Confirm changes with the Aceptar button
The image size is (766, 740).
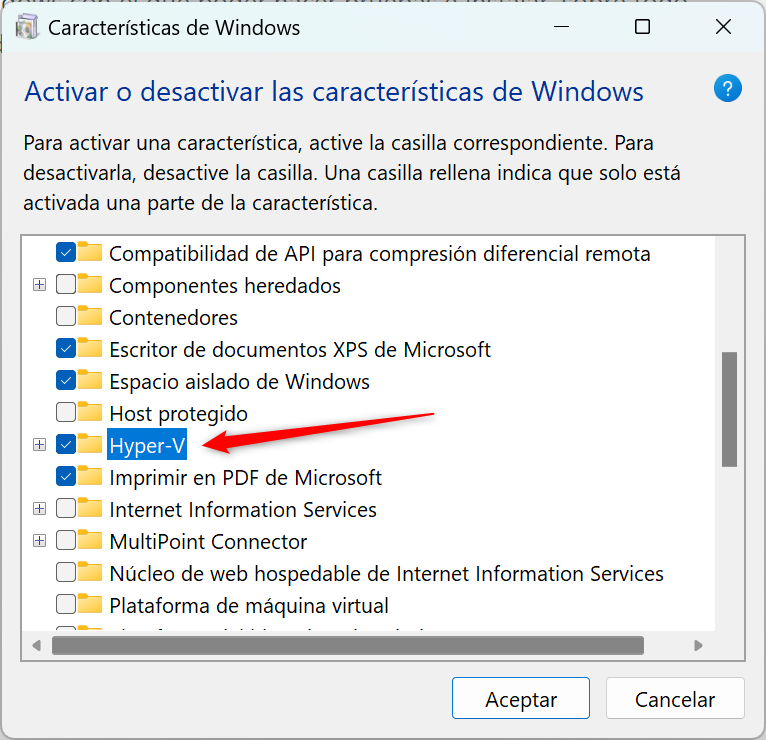click(521, 698)
